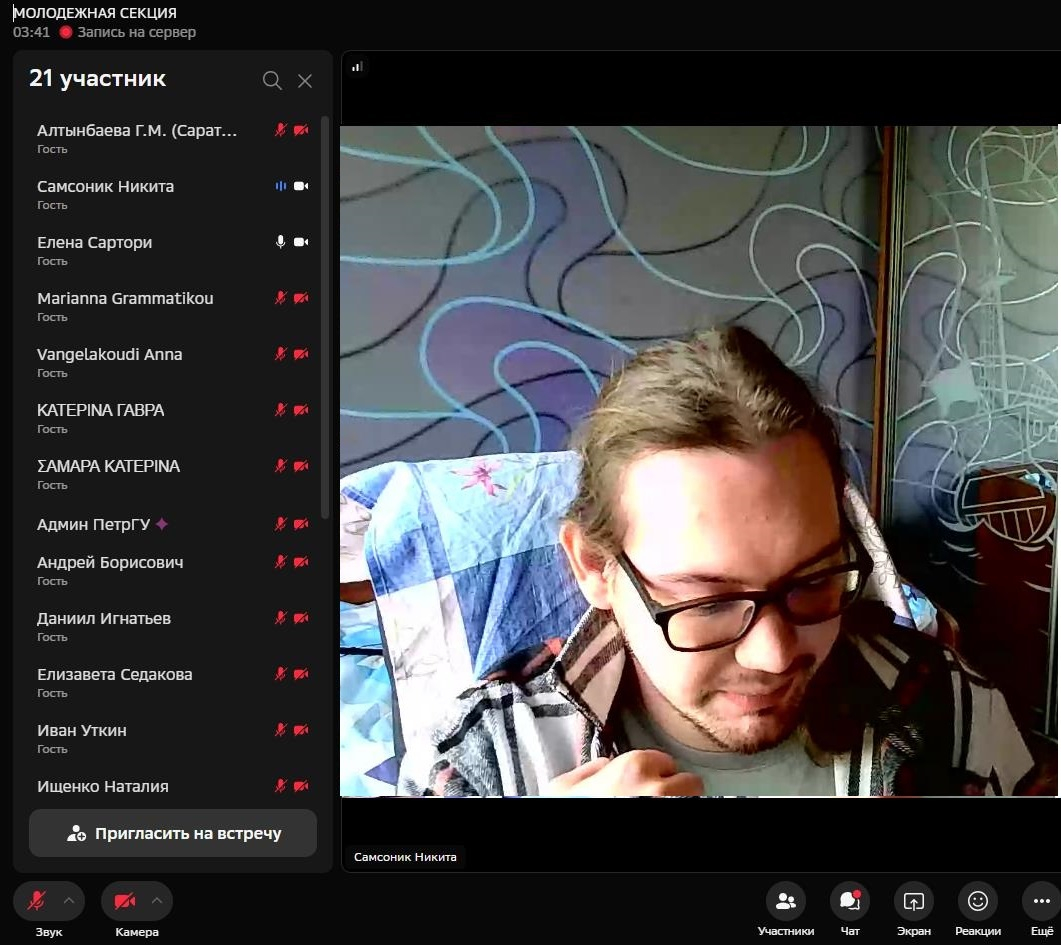Click the signal strength indicator icon
Image resolution: width=1061 pixels, height=945 pixels.
(357, 67)
